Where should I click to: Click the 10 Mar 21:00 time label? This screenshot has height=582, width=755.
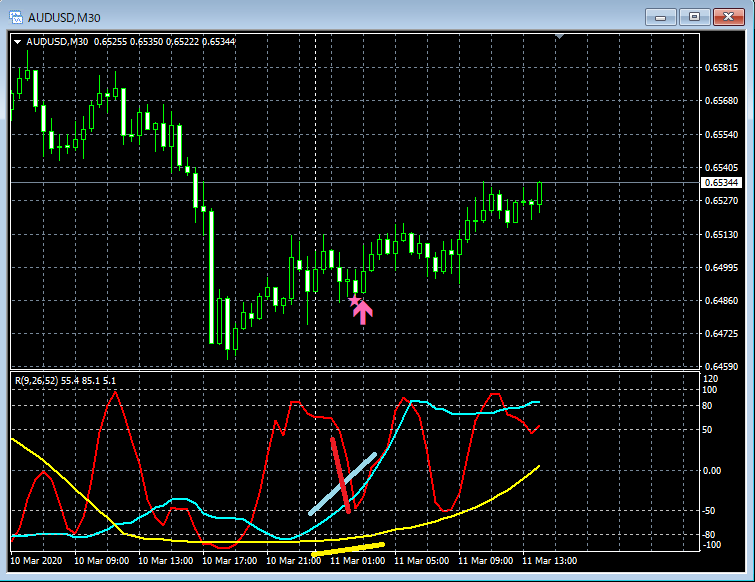(294, 561)
